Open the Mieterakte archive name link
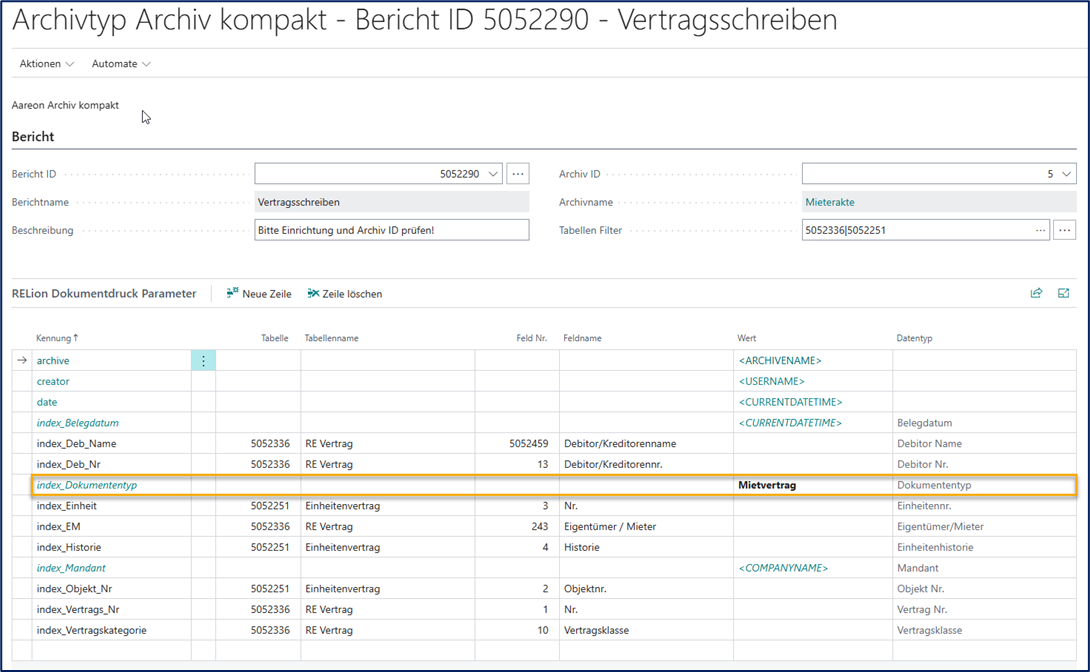Viewport: 1090px width, 672px height. tap(829, 202)
